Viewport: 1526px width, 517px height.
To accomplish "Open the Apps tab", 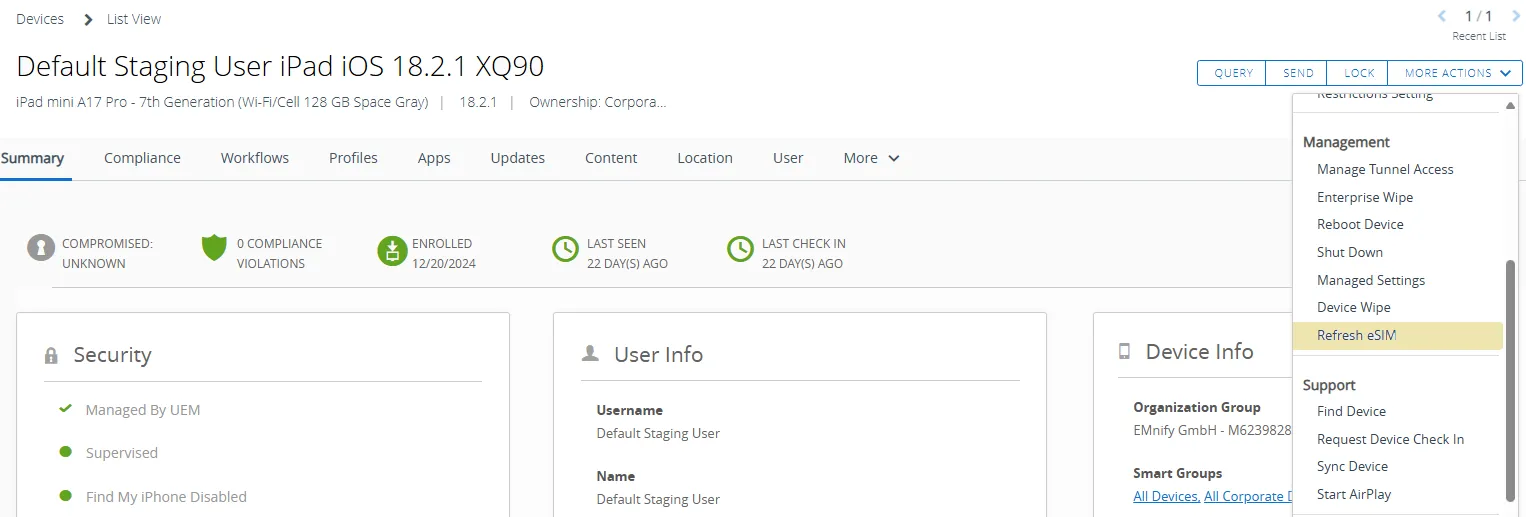I will click(x=434, y=158).
